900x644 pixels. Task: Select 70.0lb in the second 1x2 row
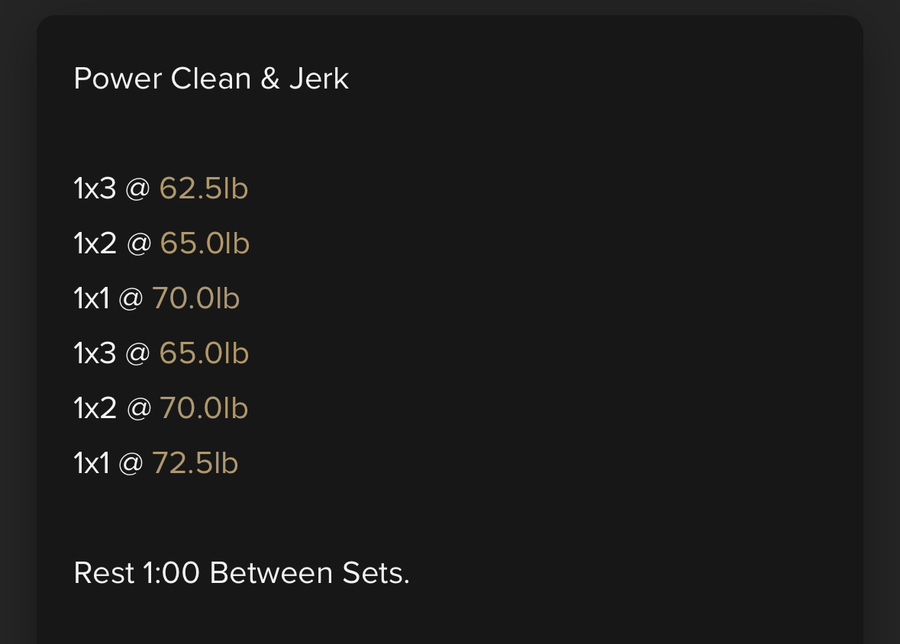(x=204, y=408)
